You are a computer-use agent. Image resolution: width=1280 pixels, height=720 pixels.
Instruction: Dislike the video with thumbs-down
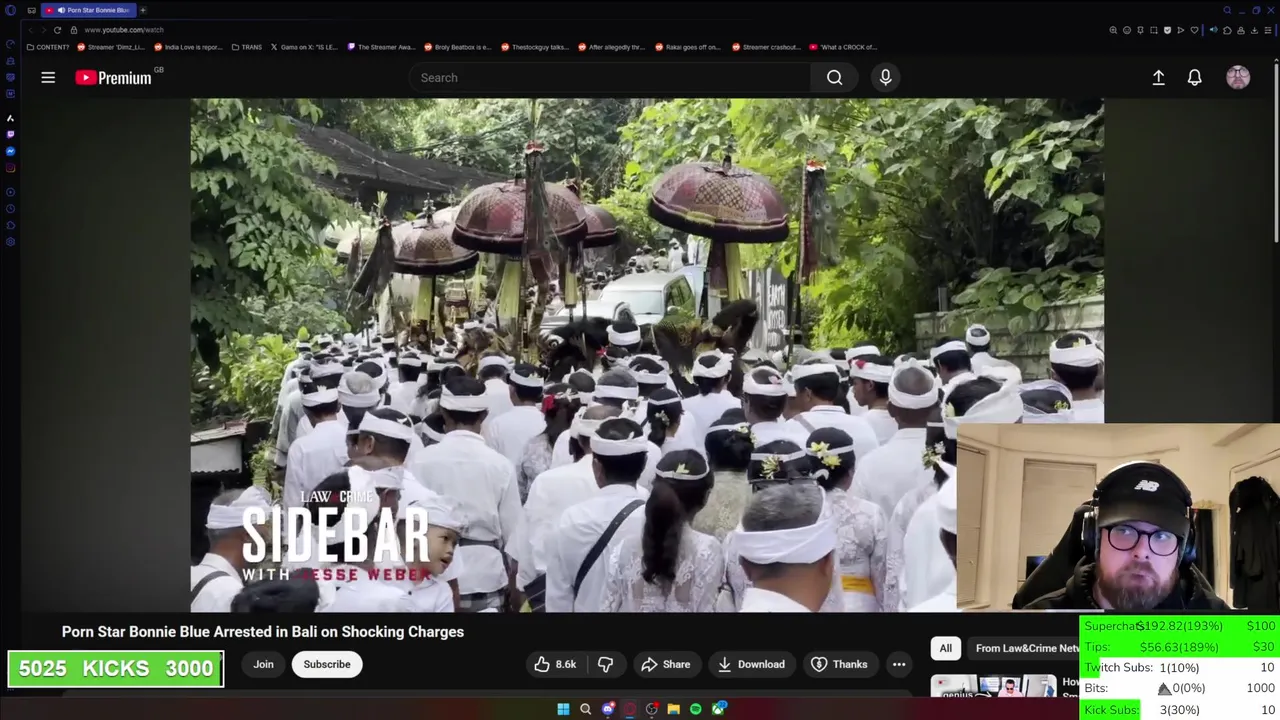point(605,664)
